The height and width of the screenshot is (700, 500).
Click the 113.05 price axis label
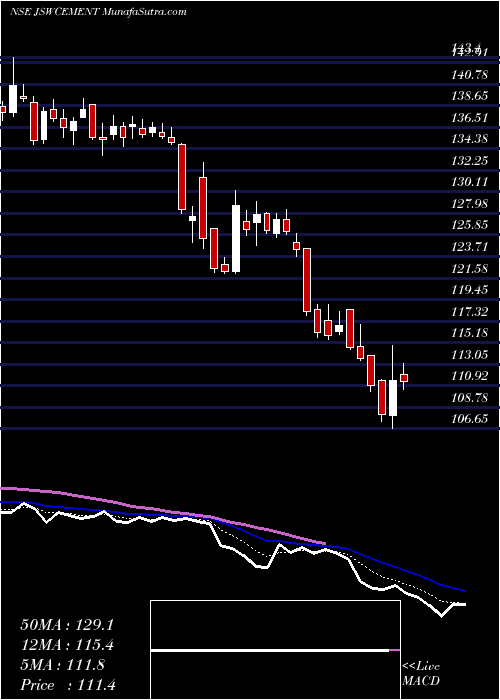(470, 354)
